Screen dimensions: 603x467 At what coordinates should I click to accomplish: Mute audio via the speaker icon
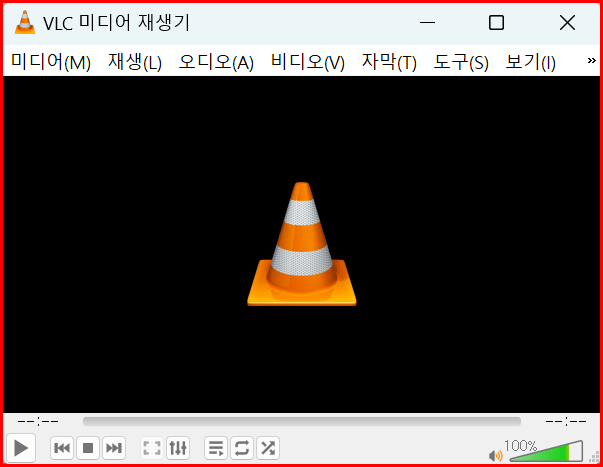click(495, 456)
